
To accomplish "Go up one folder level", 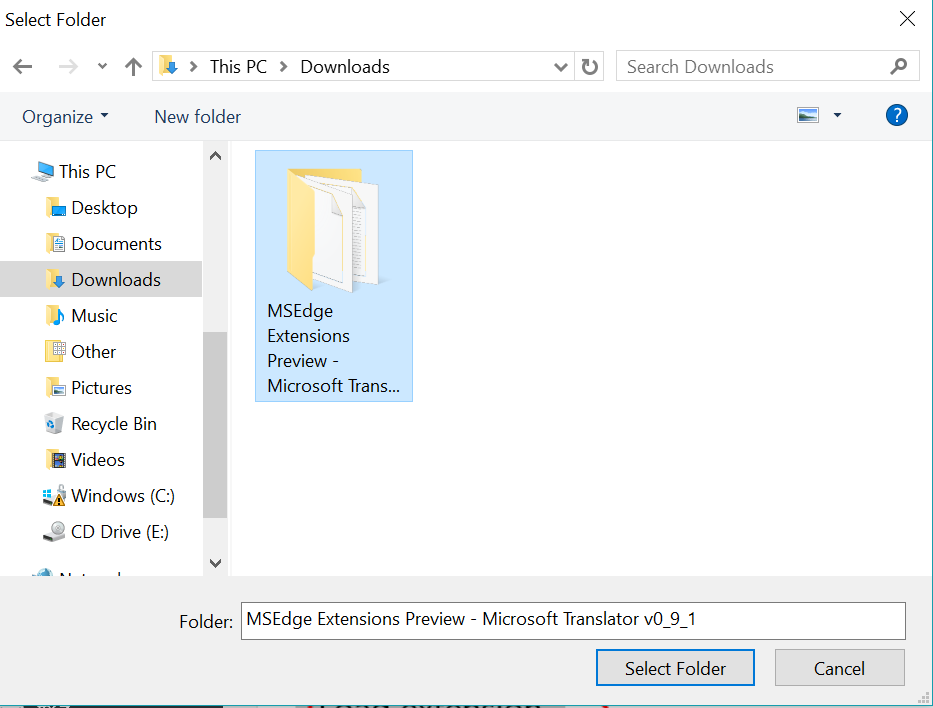I will coord(133,66).
